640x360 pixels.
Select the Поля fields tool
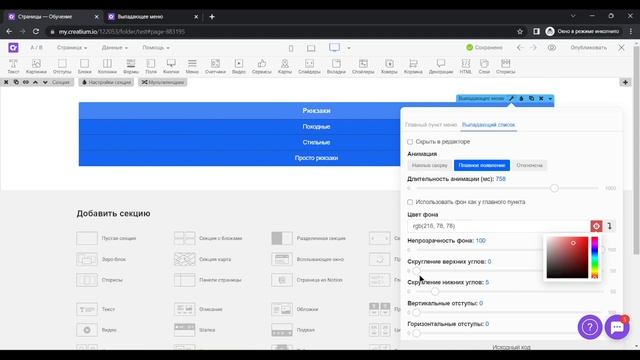coord(151,66)
